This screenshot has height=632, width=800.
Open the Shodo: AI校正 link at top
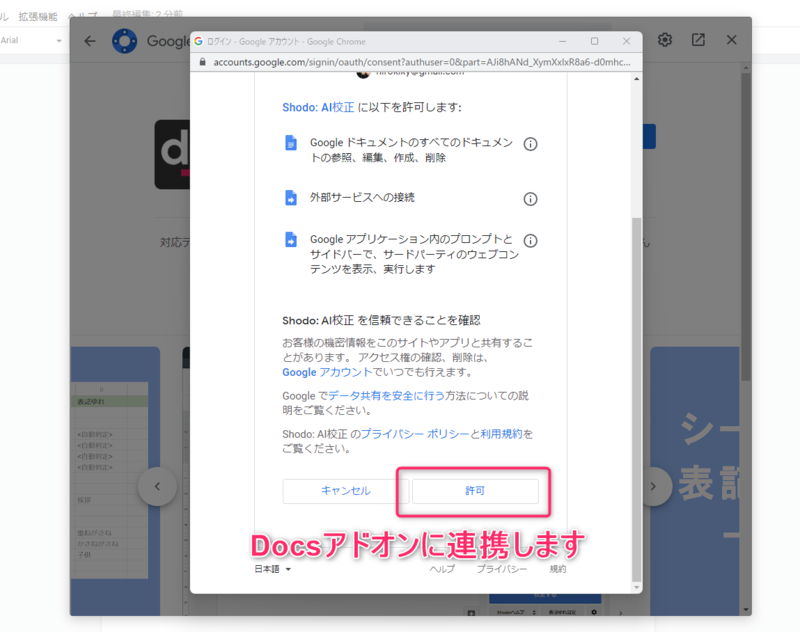click(x=318, y=107)
